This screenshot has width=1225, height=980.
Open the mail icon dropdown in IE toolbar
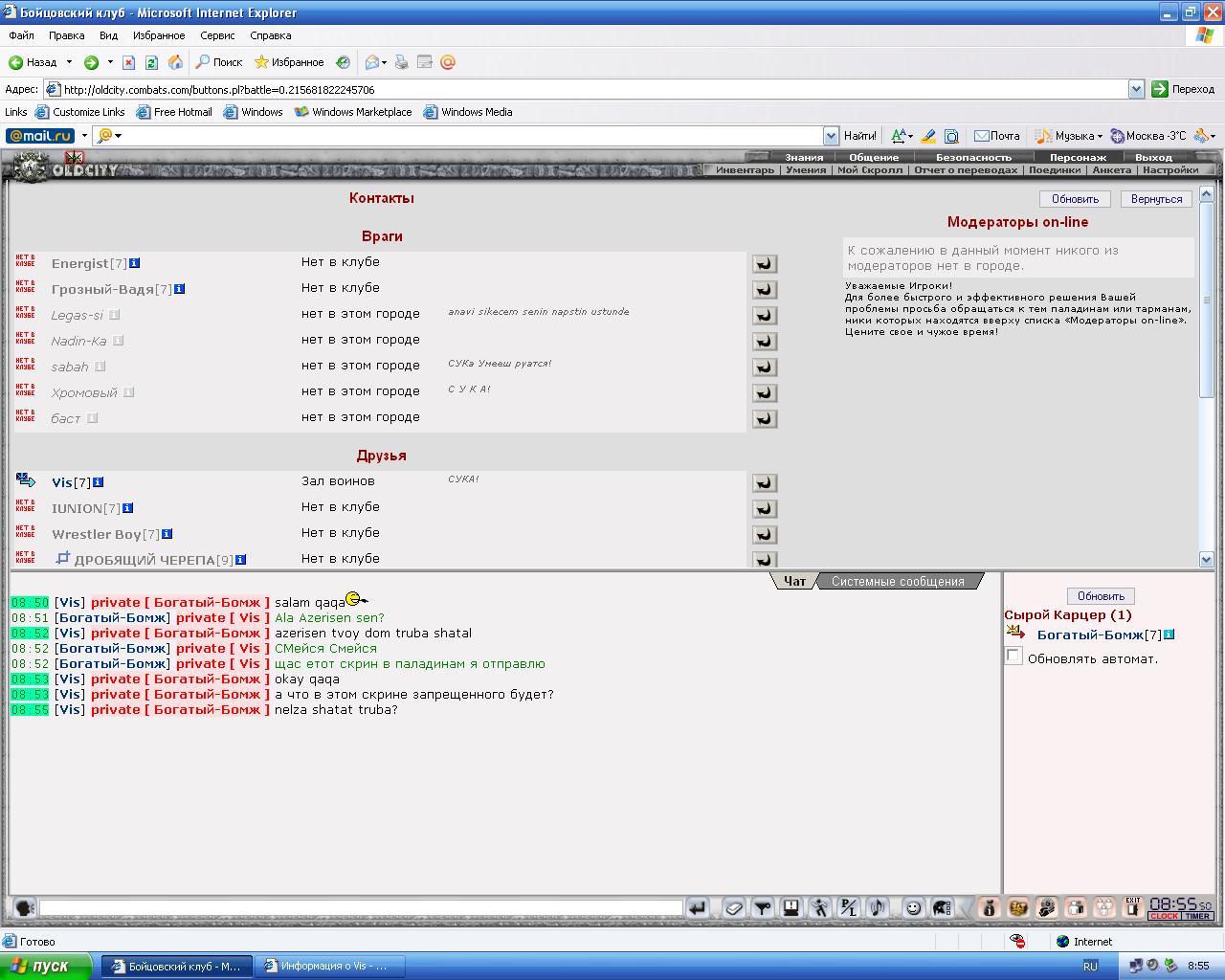pyautogui.click(x=385, y=62)
